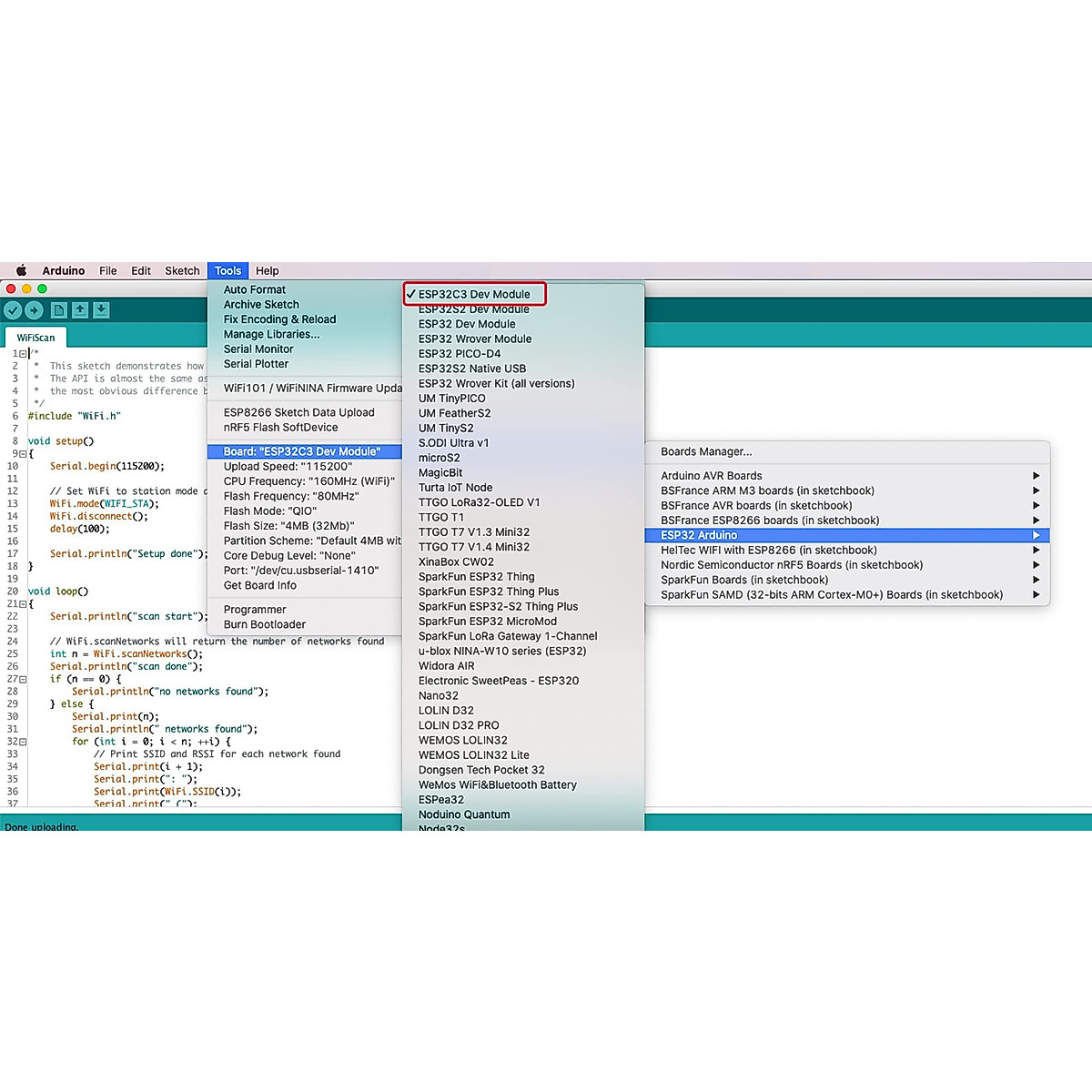
Task: Click the yellow minimize window button
Action: click(x=26, y=288)
